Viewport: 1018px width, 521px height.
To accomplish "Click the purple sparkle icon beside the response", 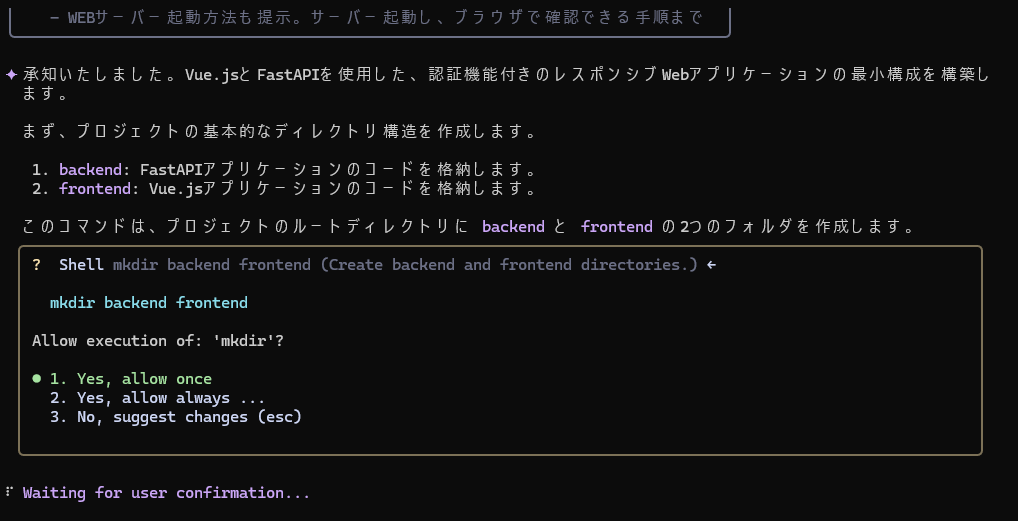I will (x=12, y=75).
